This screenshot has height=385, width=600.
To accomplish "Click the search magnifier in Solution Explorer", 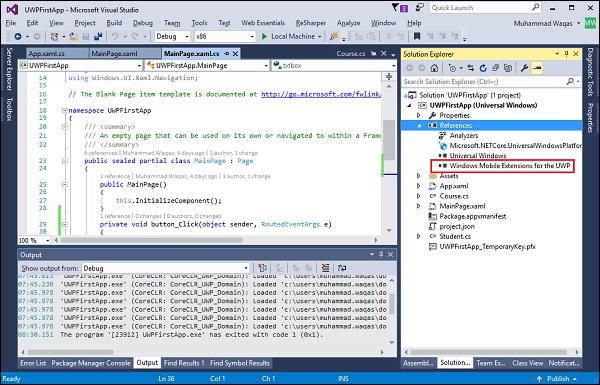I will [570, 81].
